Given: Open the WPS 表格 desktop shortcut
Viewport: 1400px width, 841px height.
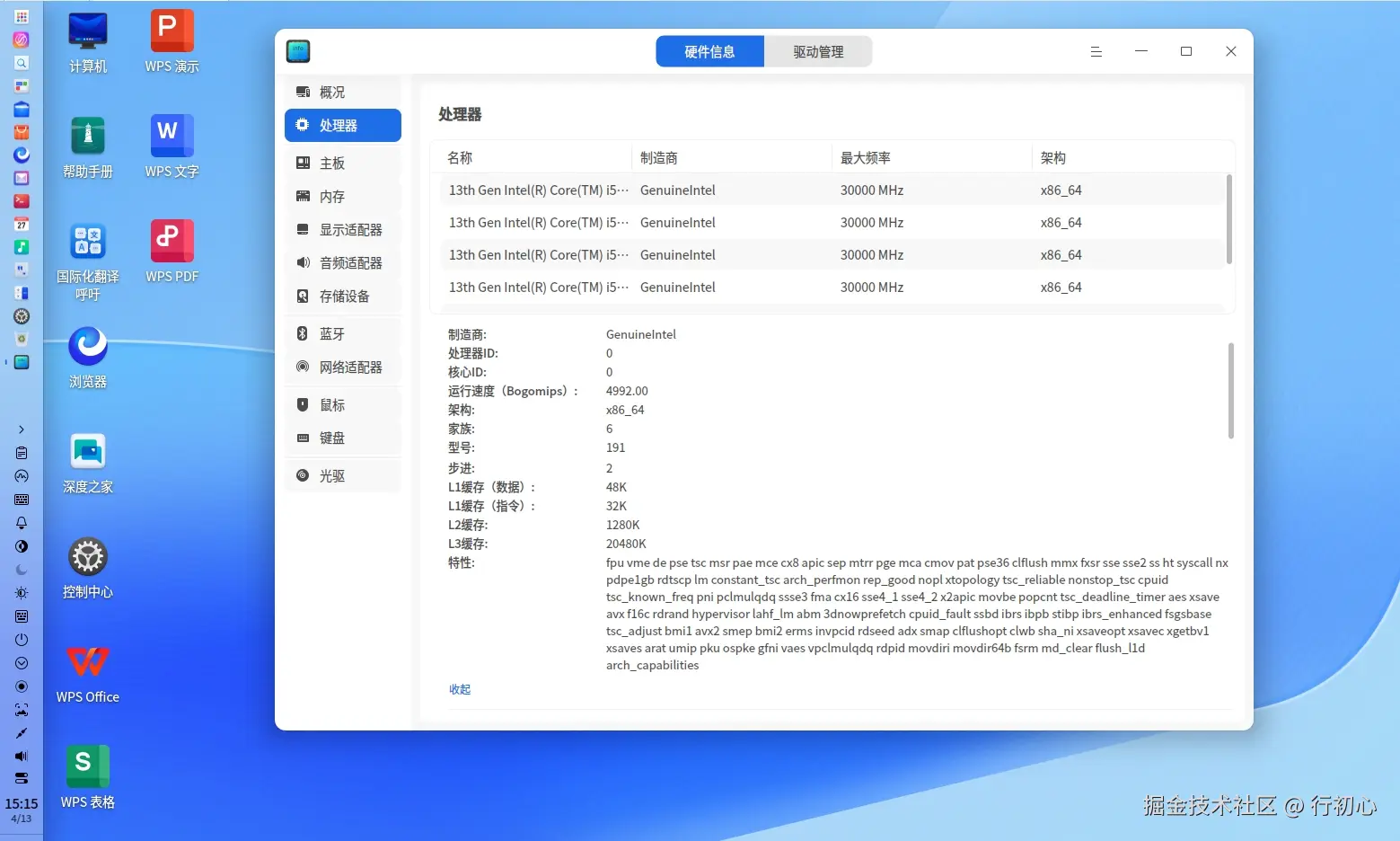Looking at the screenshot, I should point(88,779).
